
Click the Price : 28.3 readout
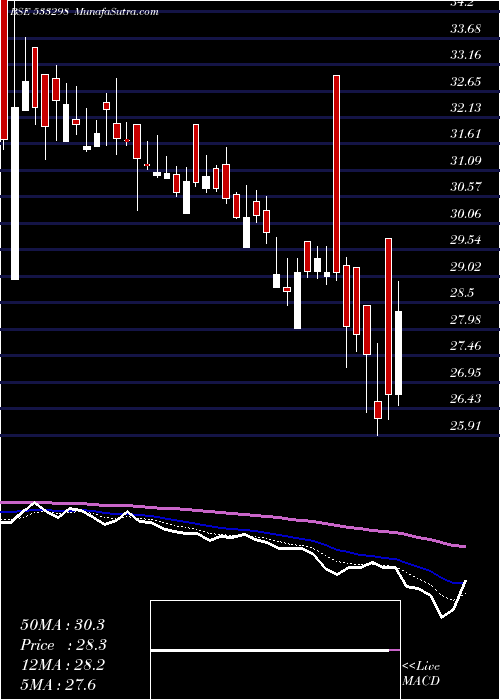click(x=64, y=645)
